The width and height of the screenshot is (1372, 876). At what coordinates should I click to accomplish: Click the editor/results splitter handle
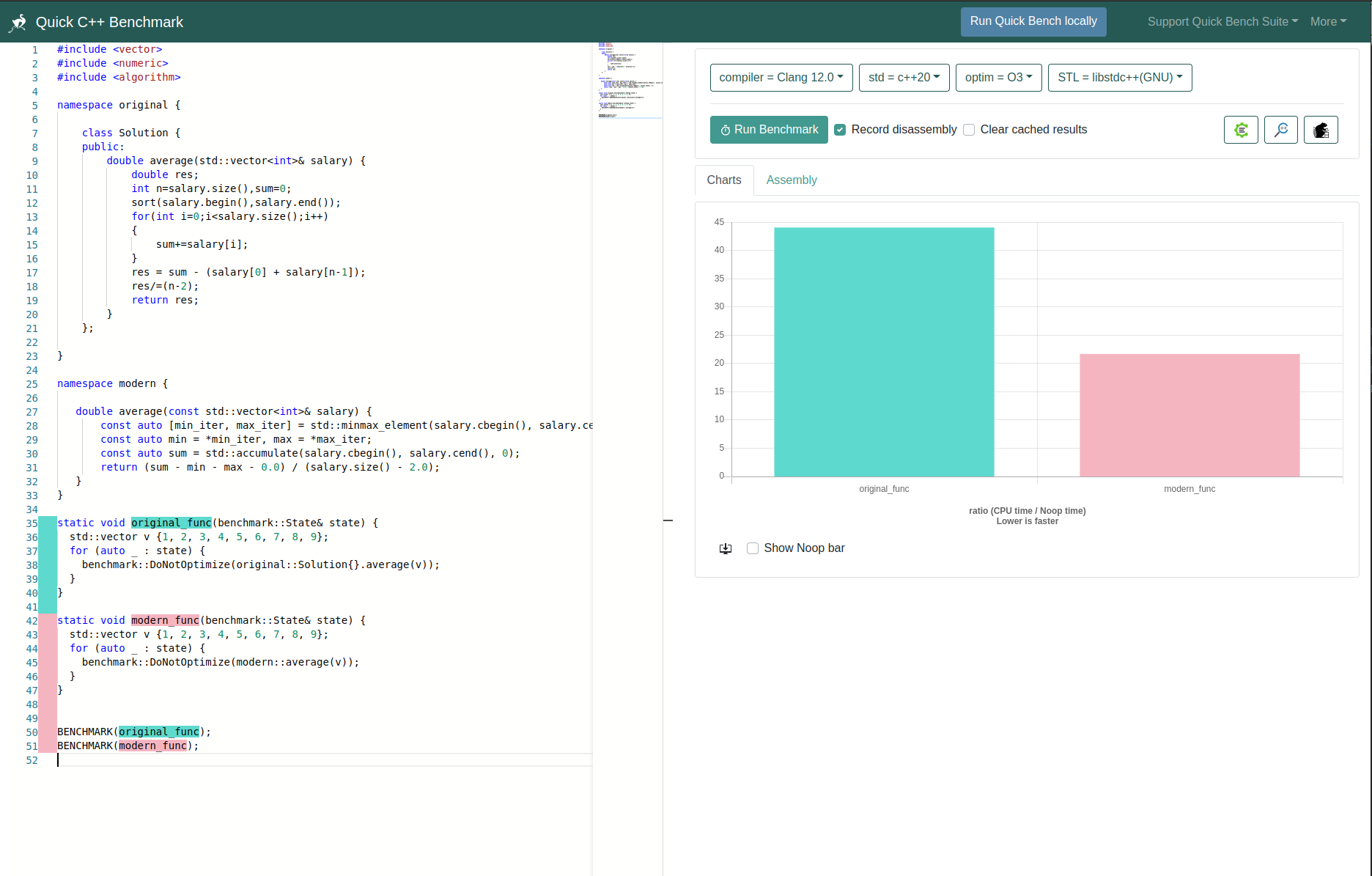(x=668, y=520)
